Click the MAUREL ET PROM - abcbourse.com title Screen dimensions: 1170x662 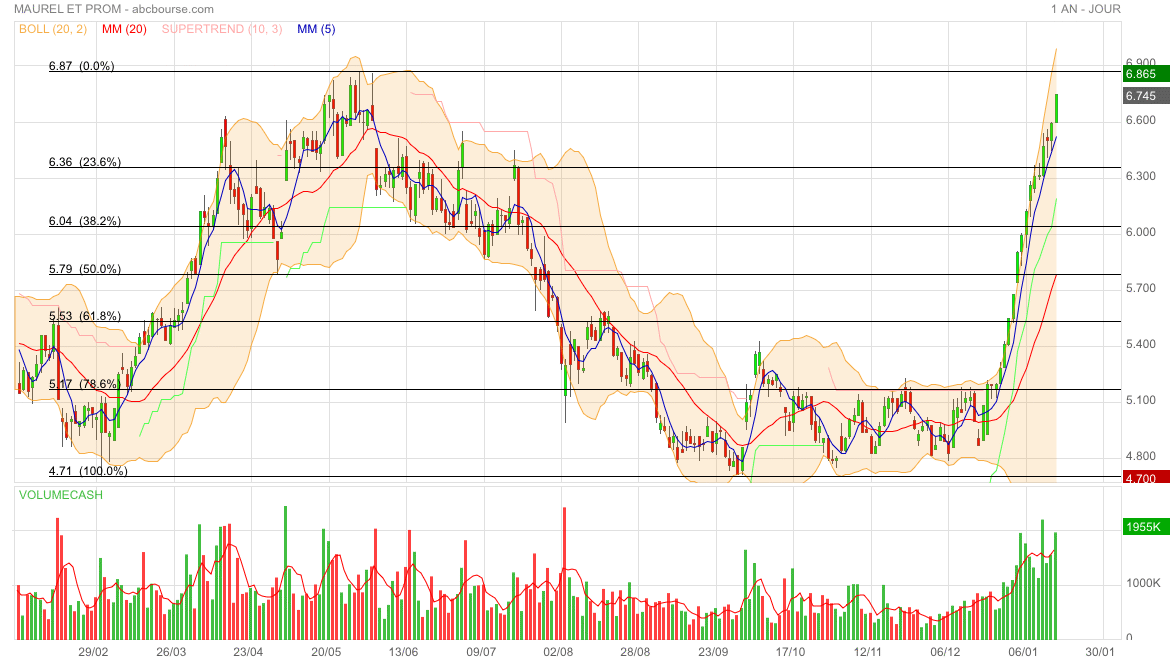pos(114,9)
